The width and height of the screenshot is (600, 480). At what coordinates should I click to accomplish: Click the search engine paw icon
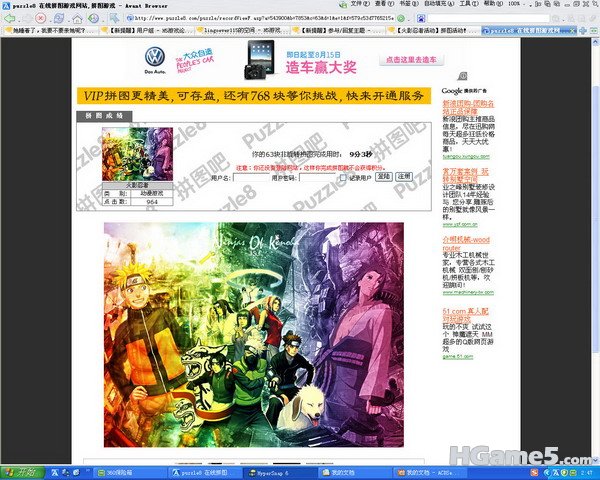tap(421, 18)
